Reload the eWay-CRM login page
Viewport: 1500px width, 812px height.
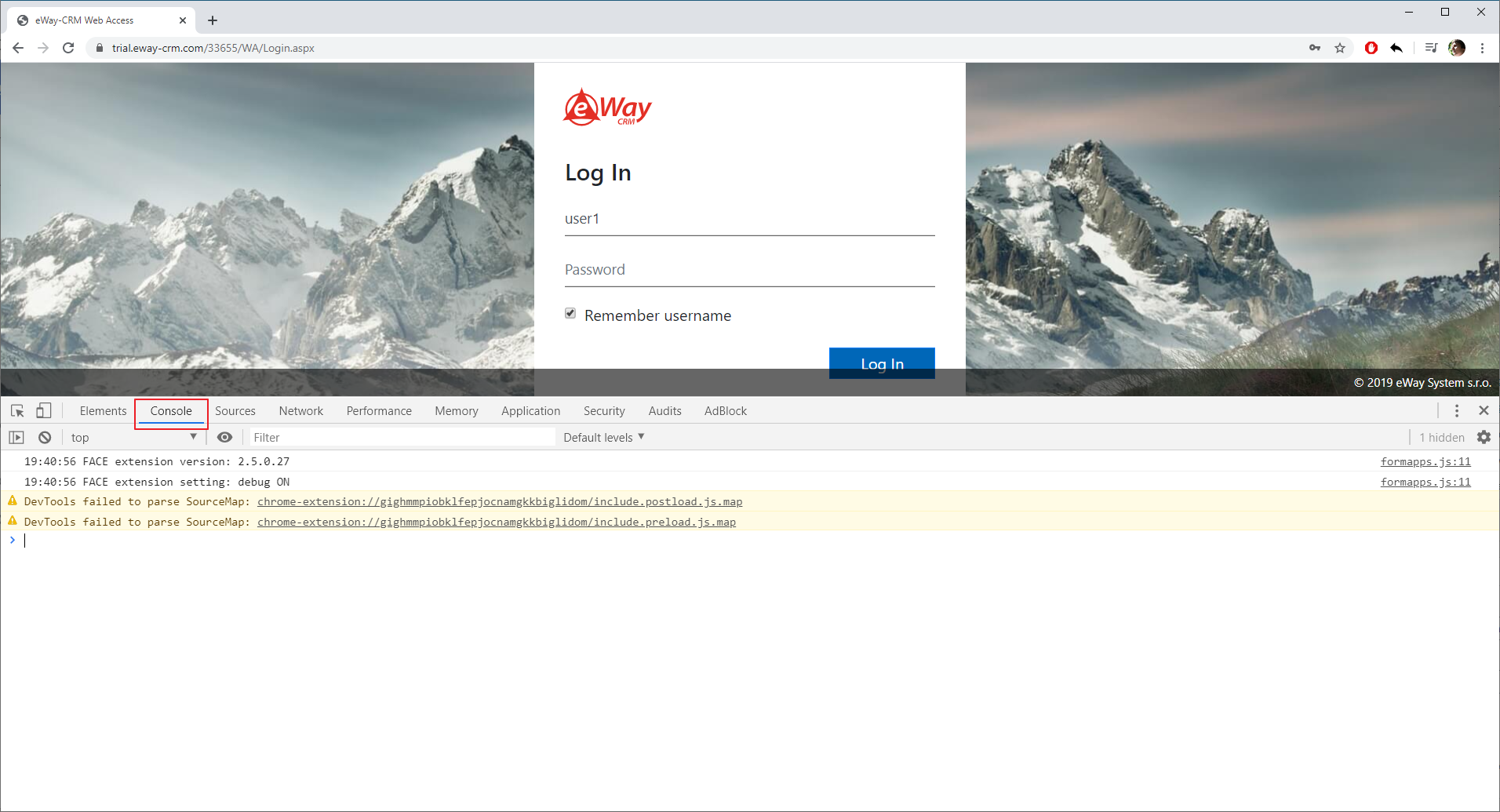68,48
